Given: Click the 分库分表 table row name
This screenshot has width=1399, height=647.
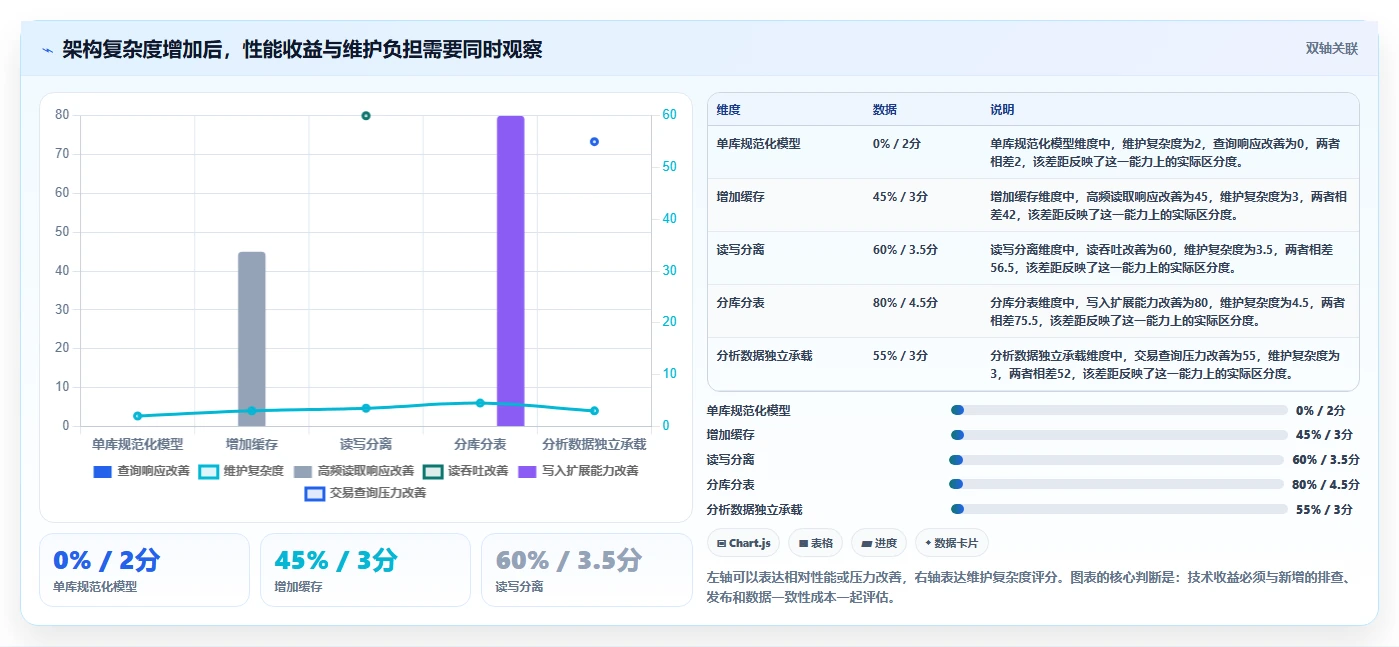Looking at the screenshot, I should (x=740, y=302).
